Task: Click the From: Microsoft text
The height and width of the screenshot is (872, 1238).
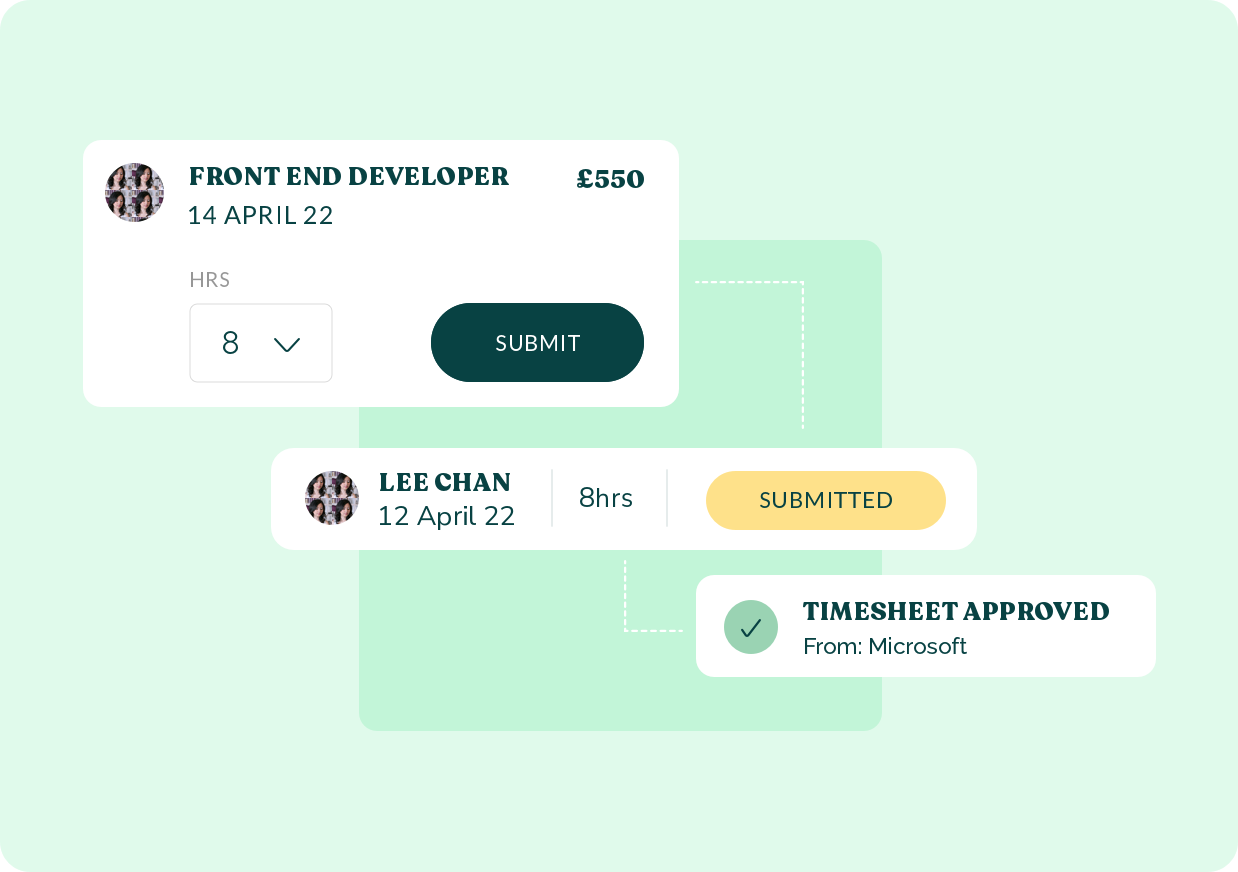Action: point(885,646)
